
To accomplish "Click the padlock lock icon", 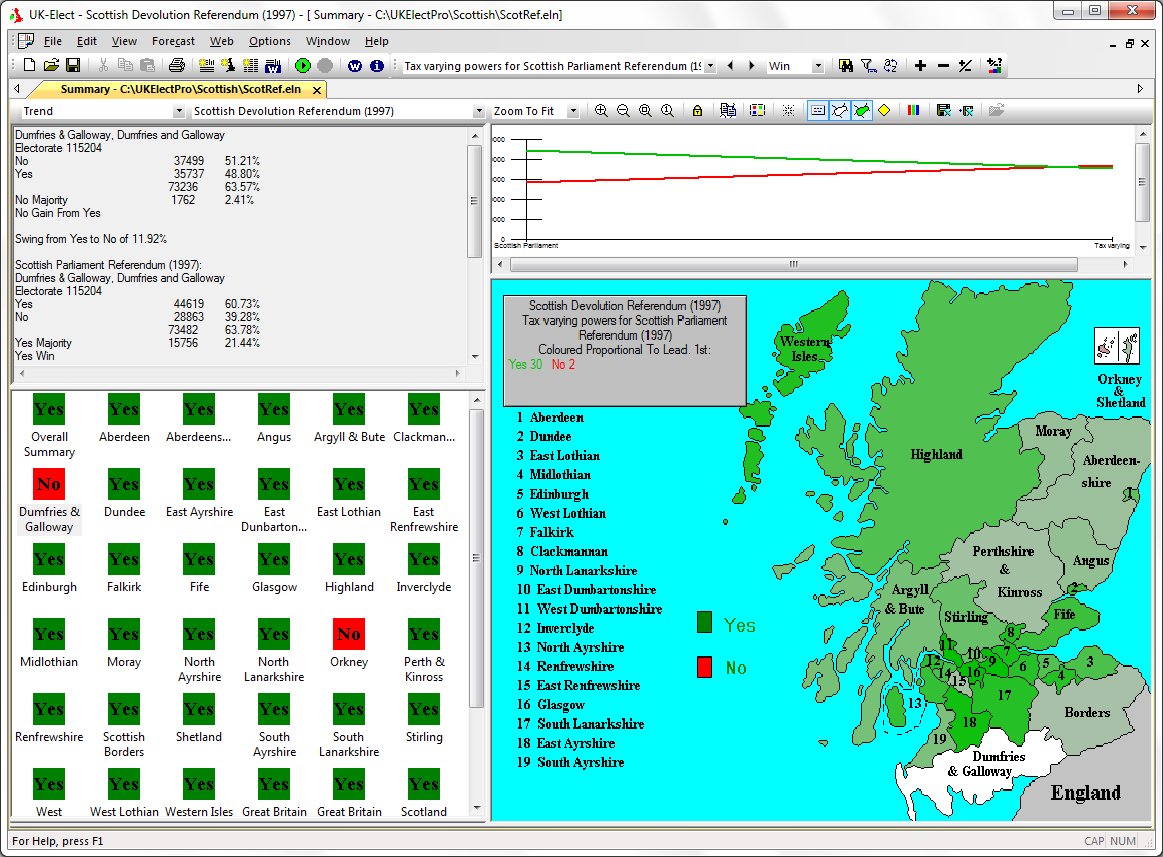I will coord(697,111).
